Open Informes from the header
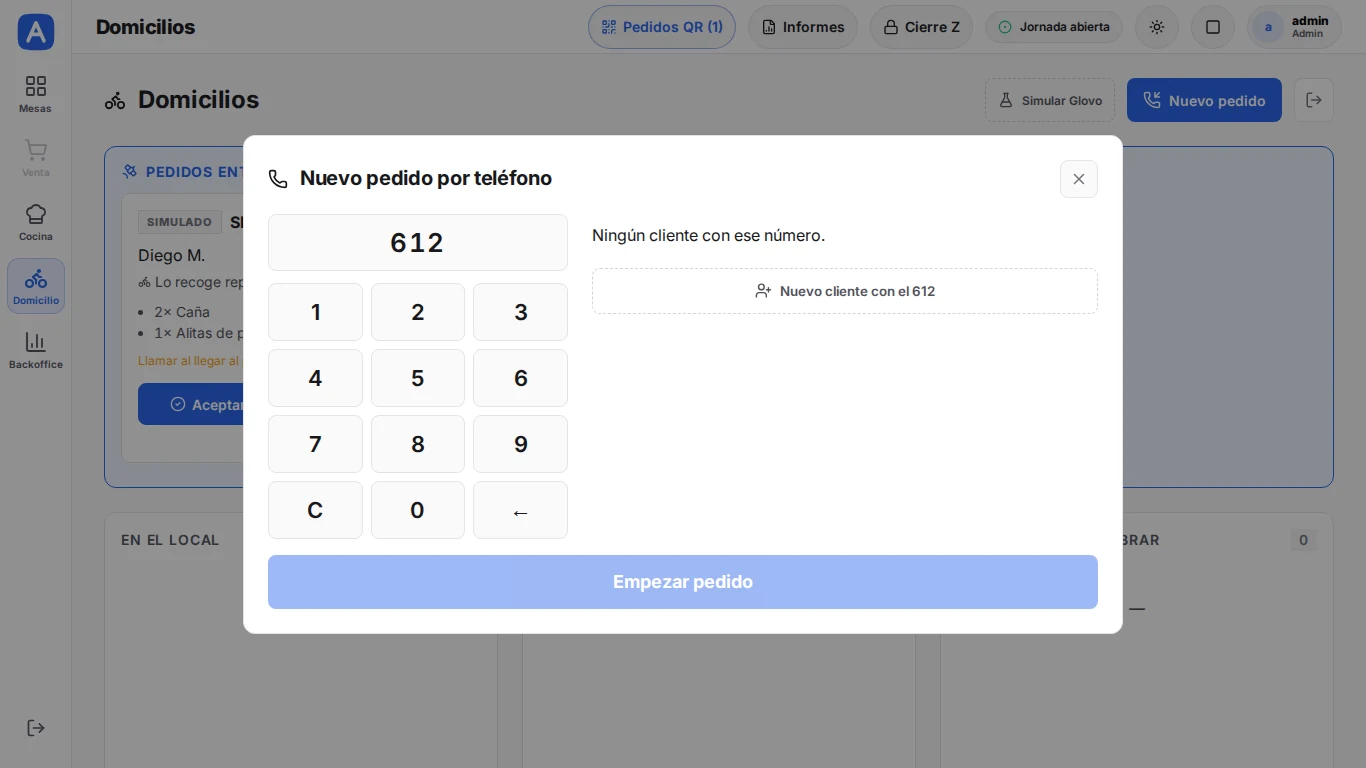Screen dimensions: 1366x768 click(803, 27)
